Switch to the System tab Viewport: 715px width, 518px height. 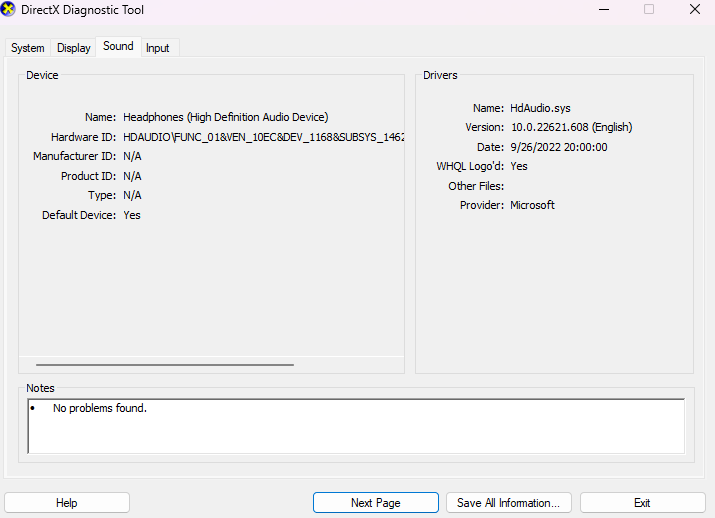coord(28,48)
